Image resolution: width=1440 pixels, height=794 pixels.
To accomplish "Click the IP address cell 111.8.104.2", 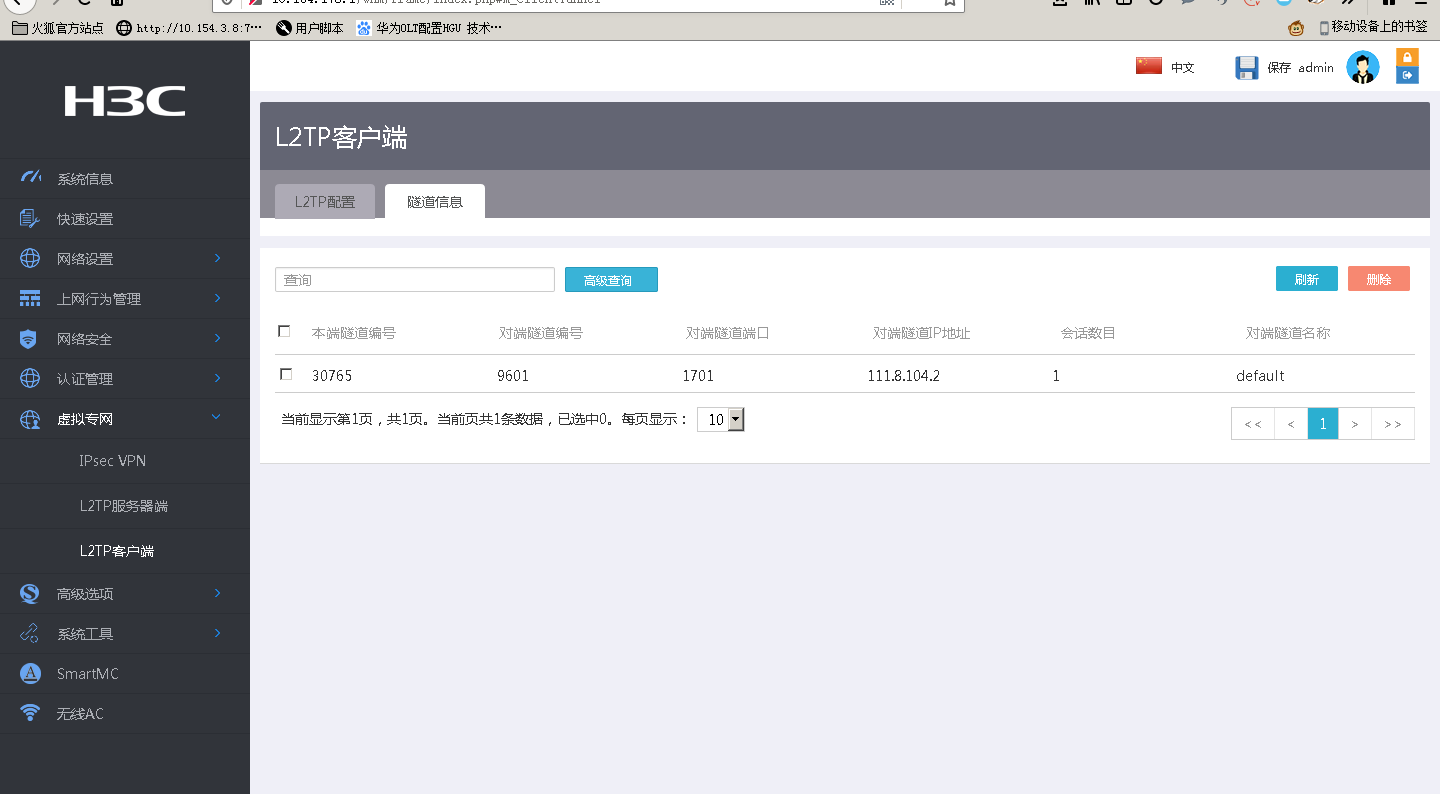I will point(904,376).
